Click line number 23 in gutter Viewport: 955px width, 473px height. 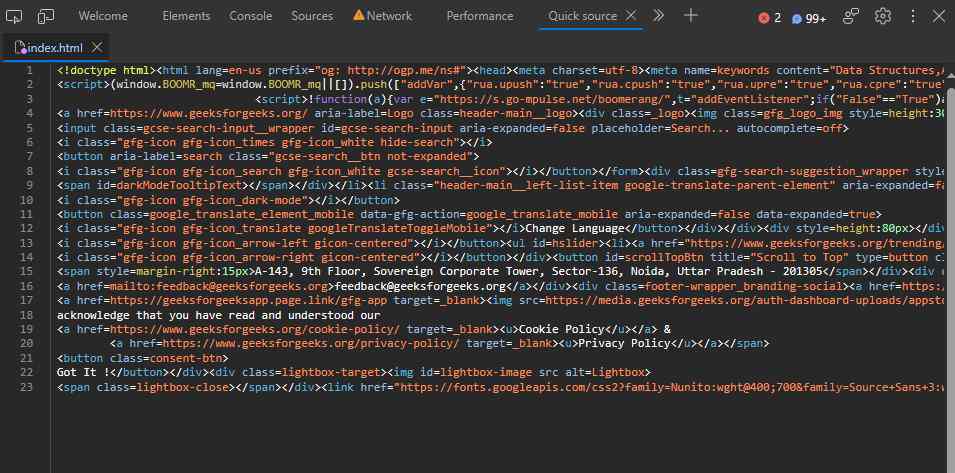click(x=26, y=387)
